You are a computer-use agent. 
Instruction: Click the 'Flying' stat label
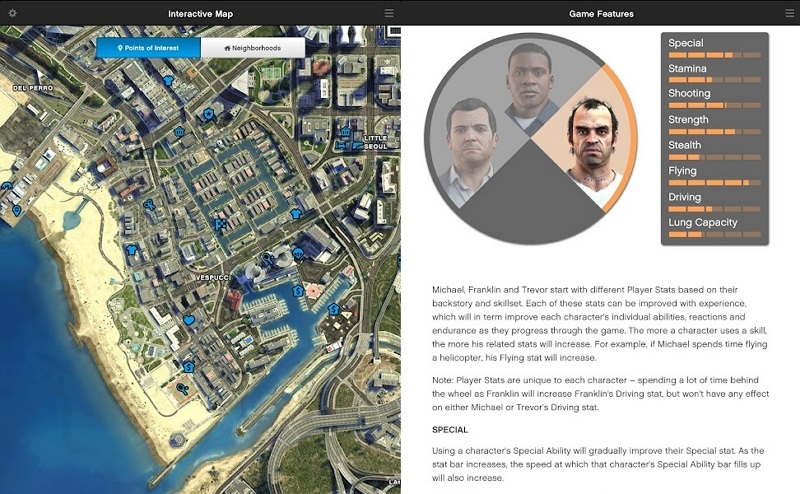tap(682, 171)
